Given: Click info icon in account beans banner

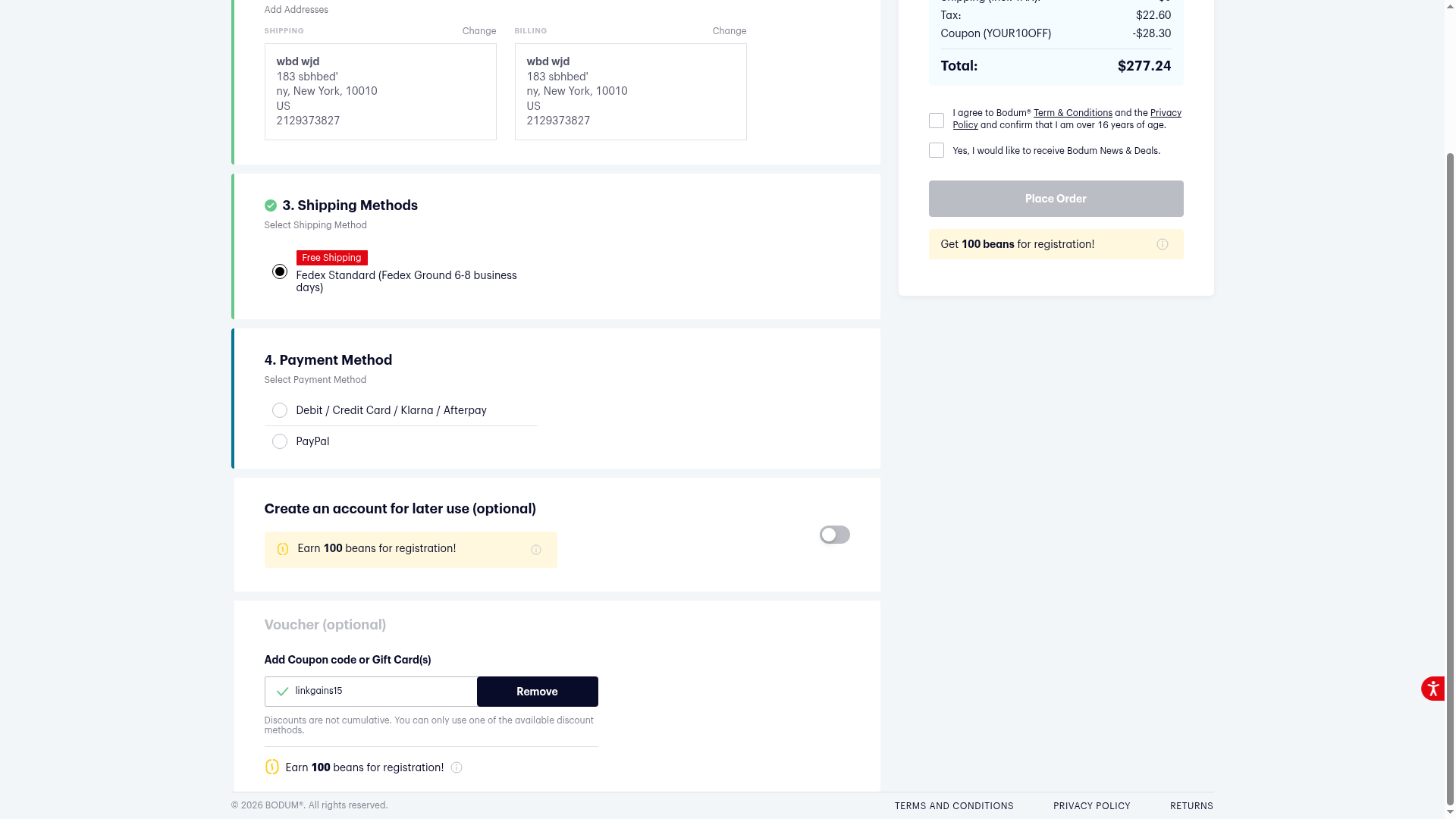Looking at the screenshot, I should tap(536, 550).
